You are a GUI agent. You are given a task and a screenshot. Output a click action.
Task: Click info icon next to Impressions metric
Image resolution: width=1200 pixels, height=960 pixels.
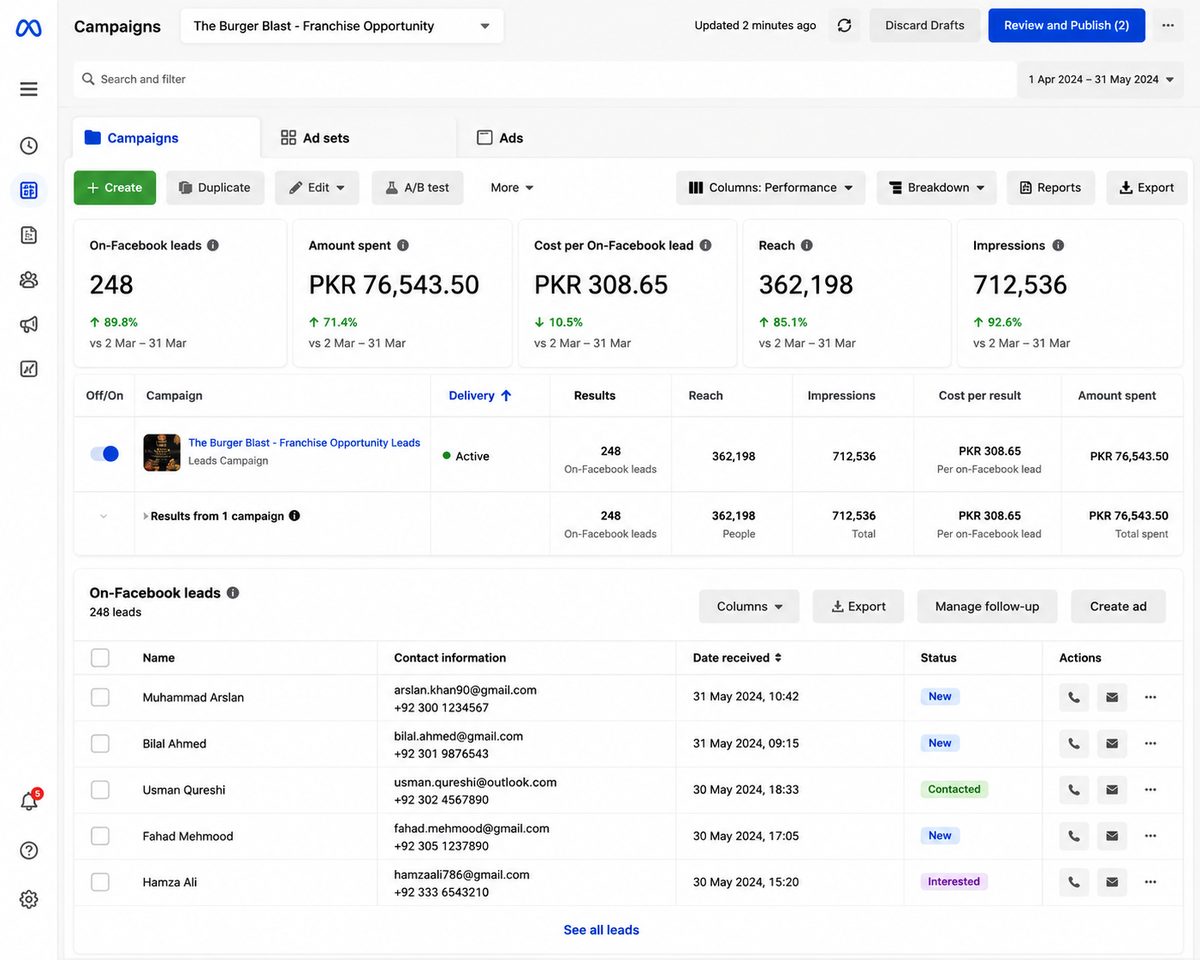click(1058, 245)
